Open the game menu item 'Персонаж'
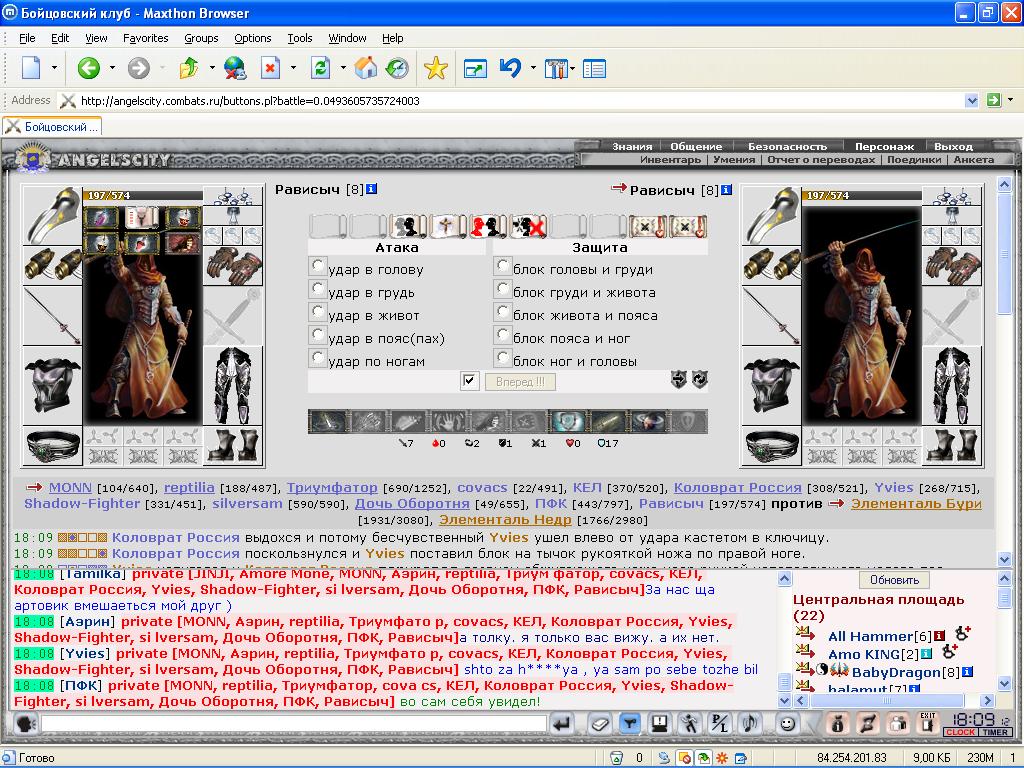Image resolution: width=1024 pixels, height=768 pixels. (x=884, y=146)
